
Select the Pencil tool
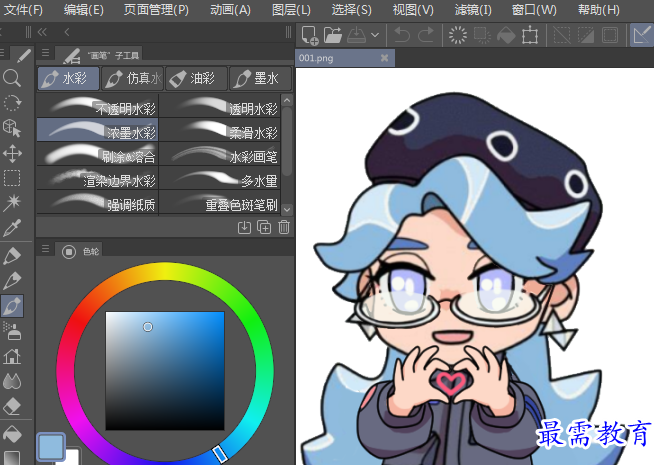pos(12,281)
